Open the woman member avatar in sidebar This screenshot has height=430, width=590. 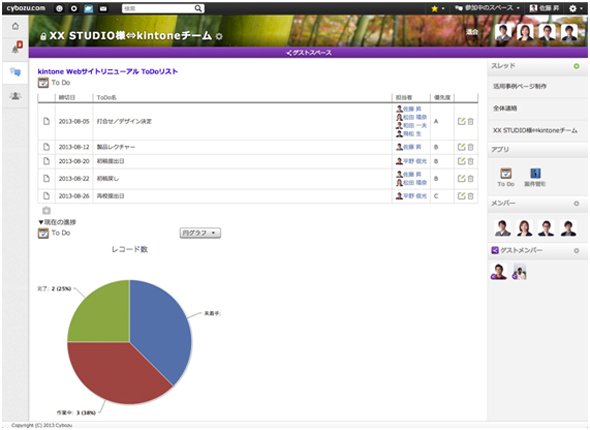coord(525,228)
